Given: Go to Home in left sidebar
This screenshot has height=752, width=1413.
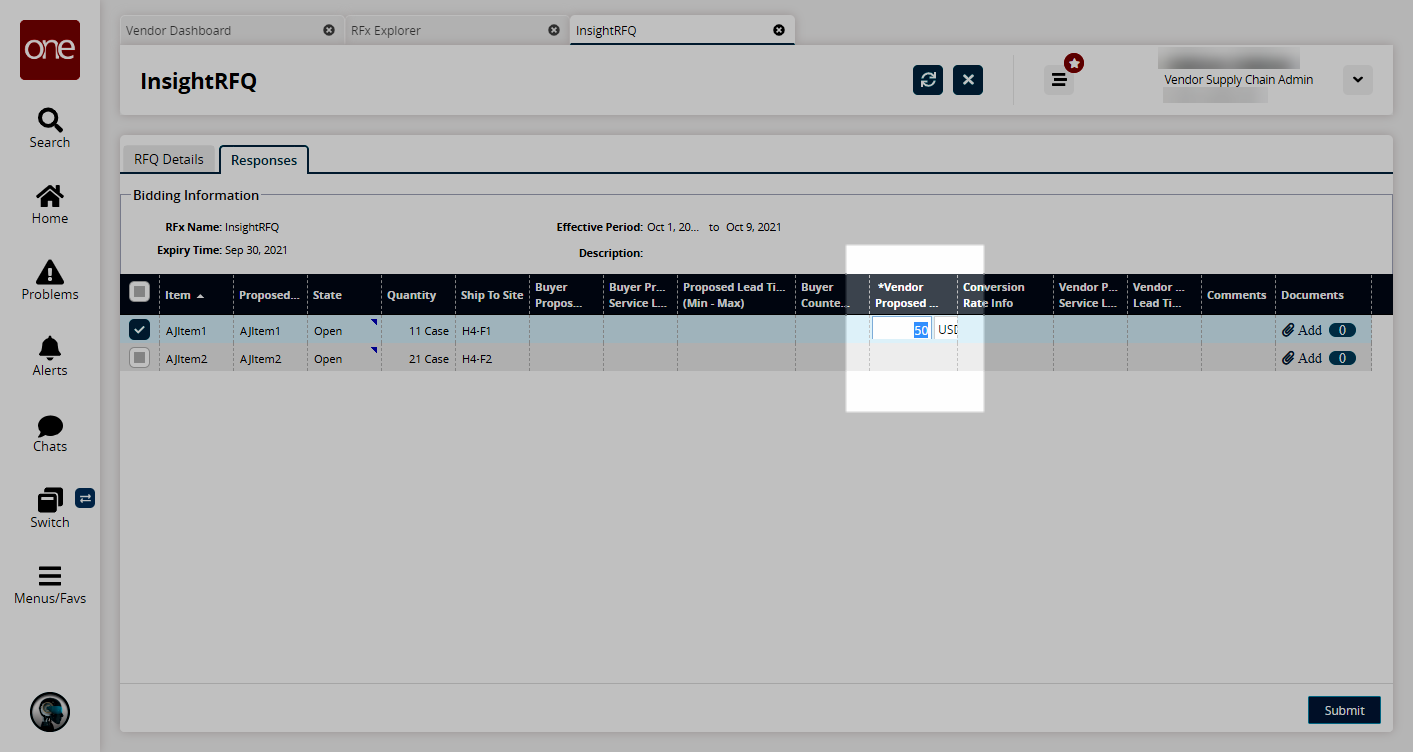Looking at the screenshot, I should [x=49, y=197].
